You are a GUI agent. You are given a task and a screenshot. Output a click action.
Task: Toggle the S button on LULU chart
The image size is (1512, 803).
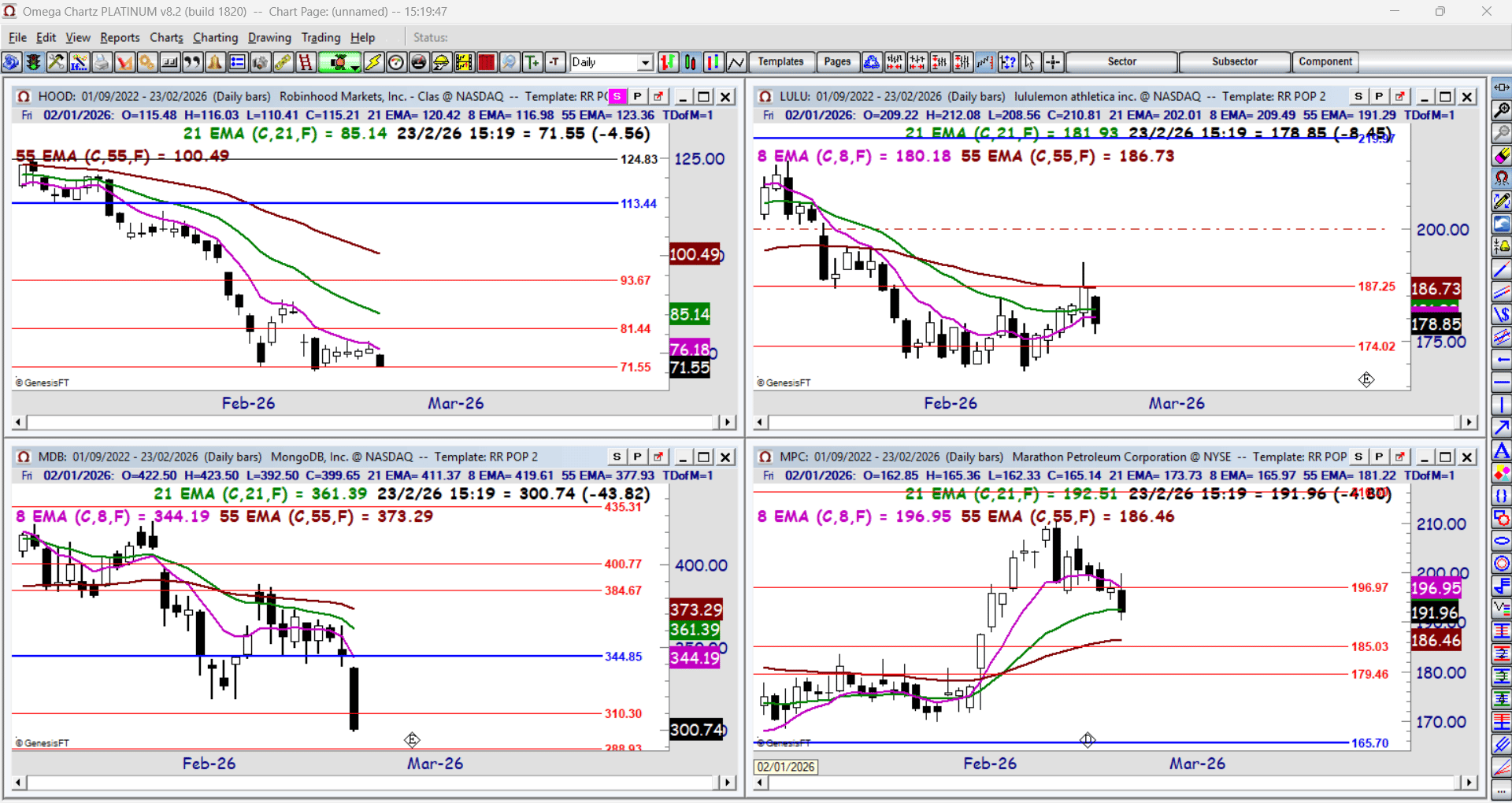click(1359, 96)
